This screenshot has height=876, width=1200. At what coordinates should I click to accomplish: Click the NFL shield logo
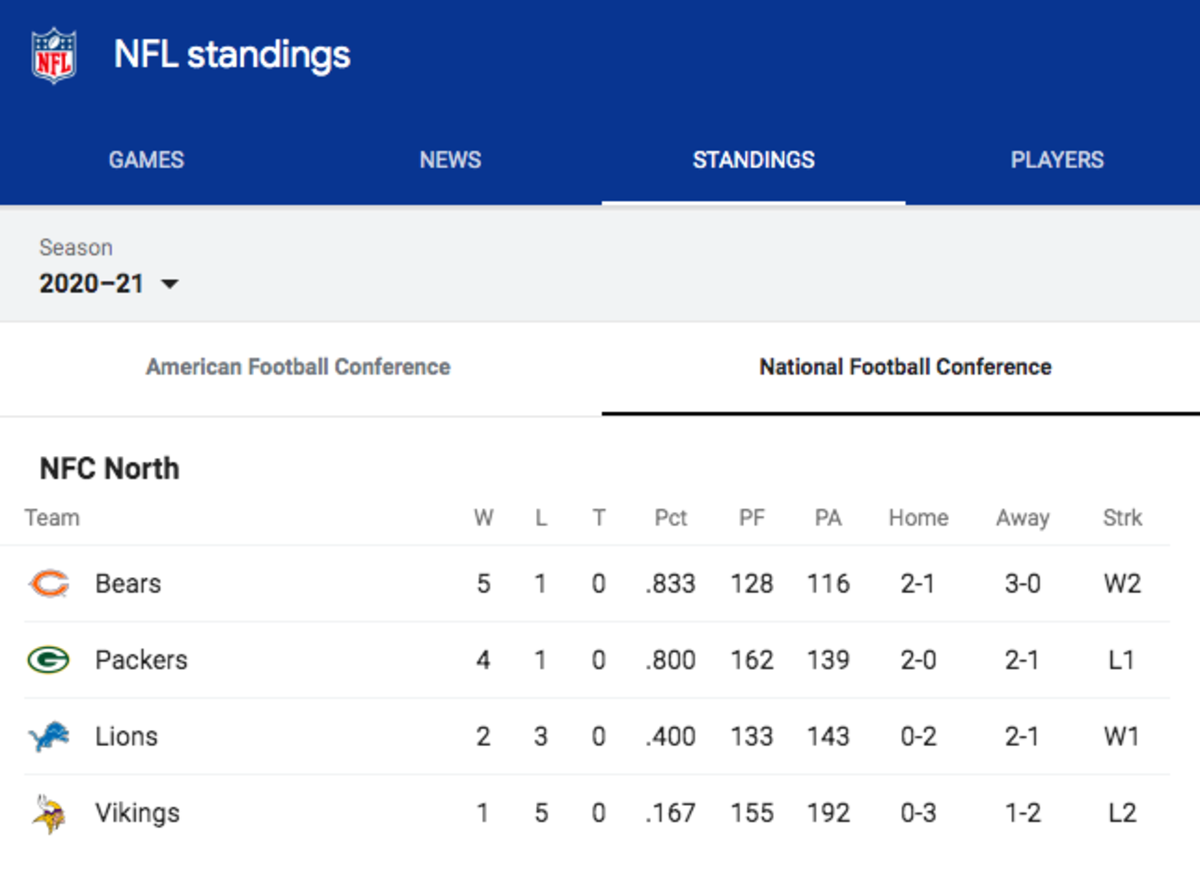tap(54, 55)
